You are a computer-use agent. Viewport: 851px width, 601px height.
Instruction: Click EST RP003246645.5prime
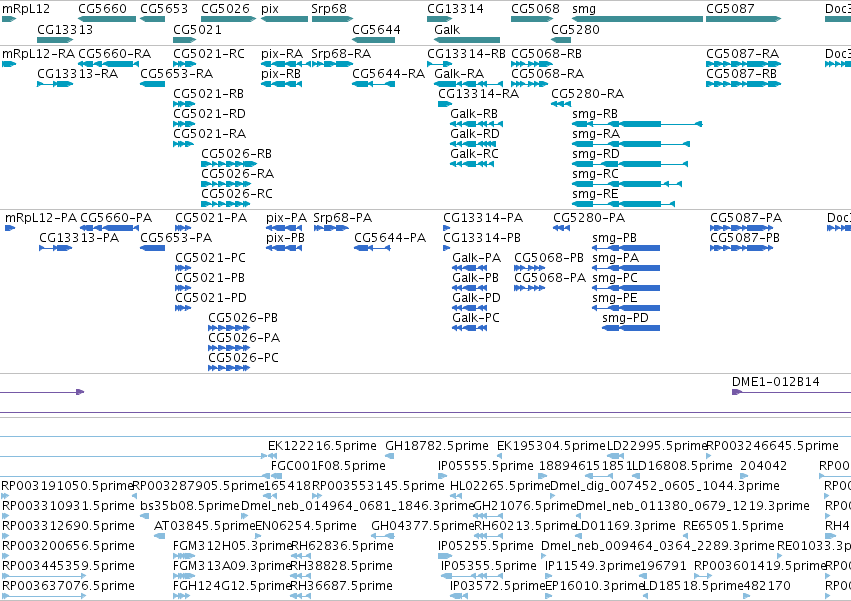[772, 446]
